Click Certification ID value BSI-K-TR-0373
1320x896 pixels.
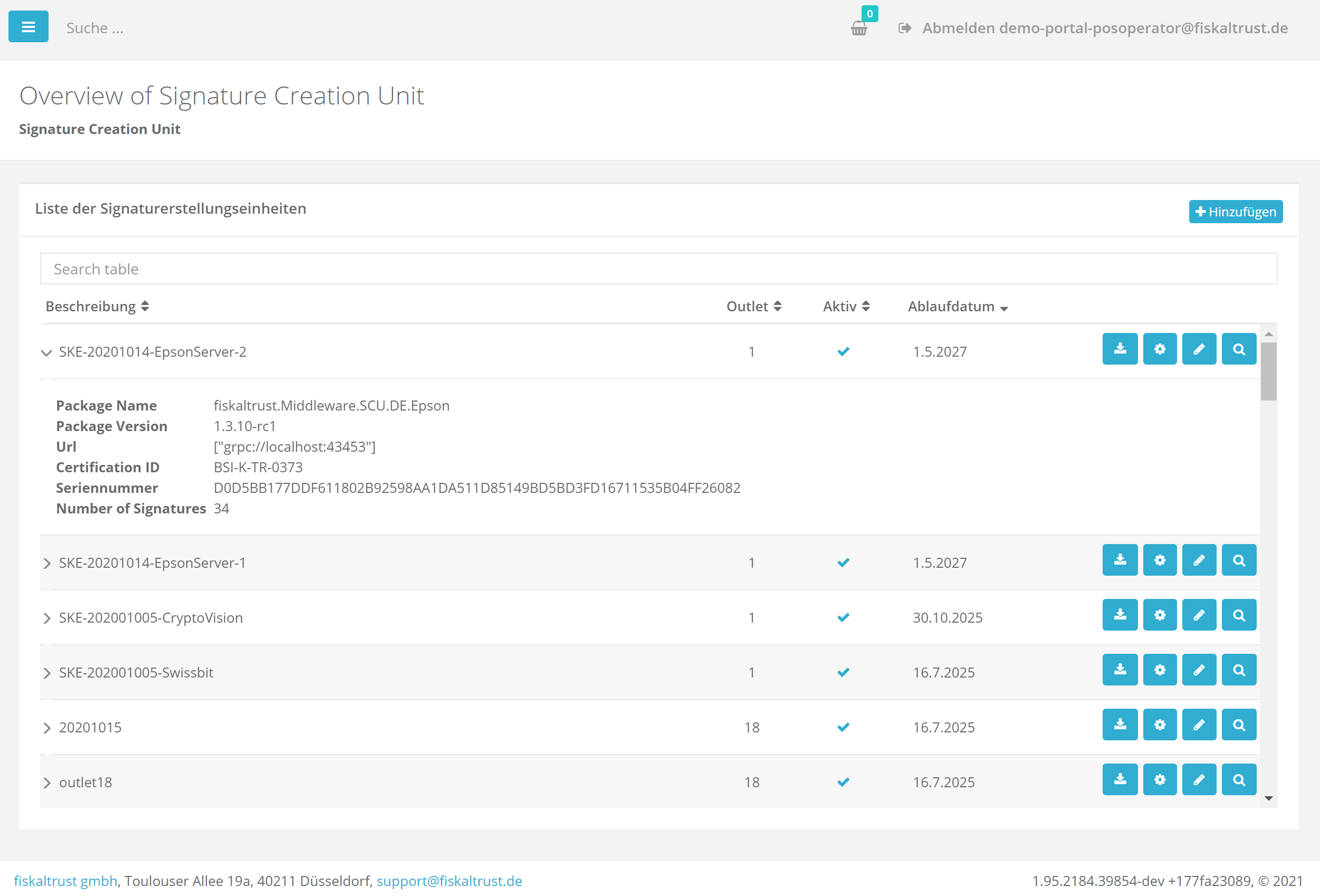258,468
